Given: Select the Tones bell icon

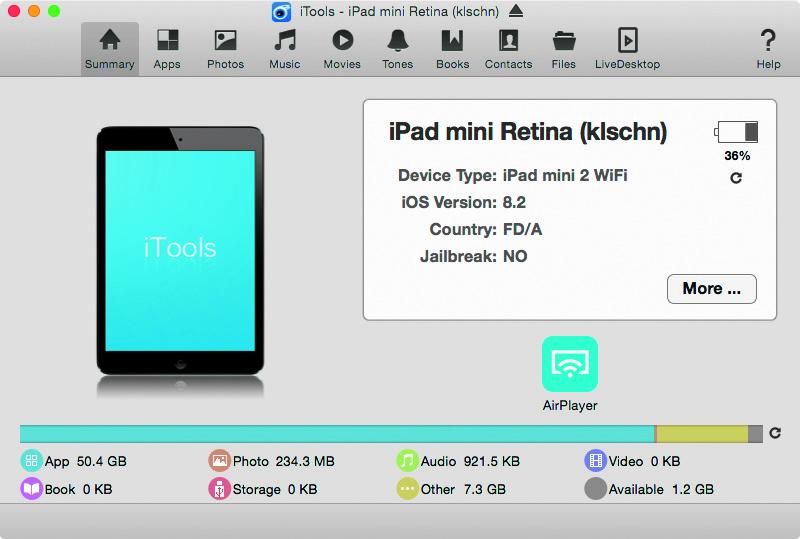Looking at the screenshot, I should pyautogui.click(x=397, y=41).
